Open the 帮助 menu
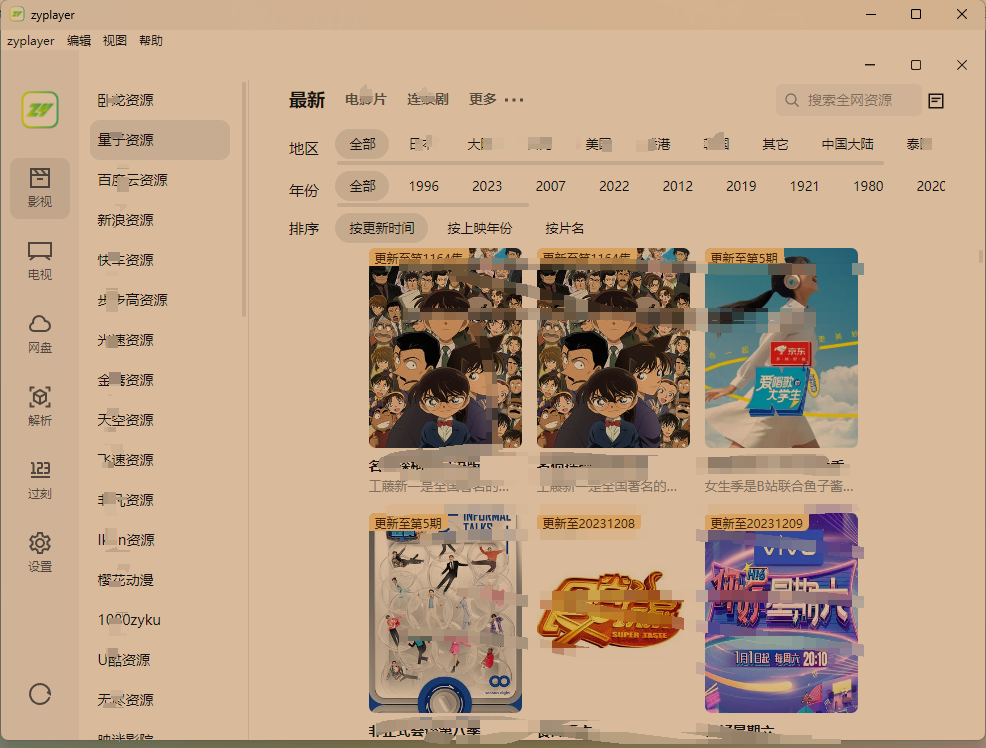 coord(151,40)
